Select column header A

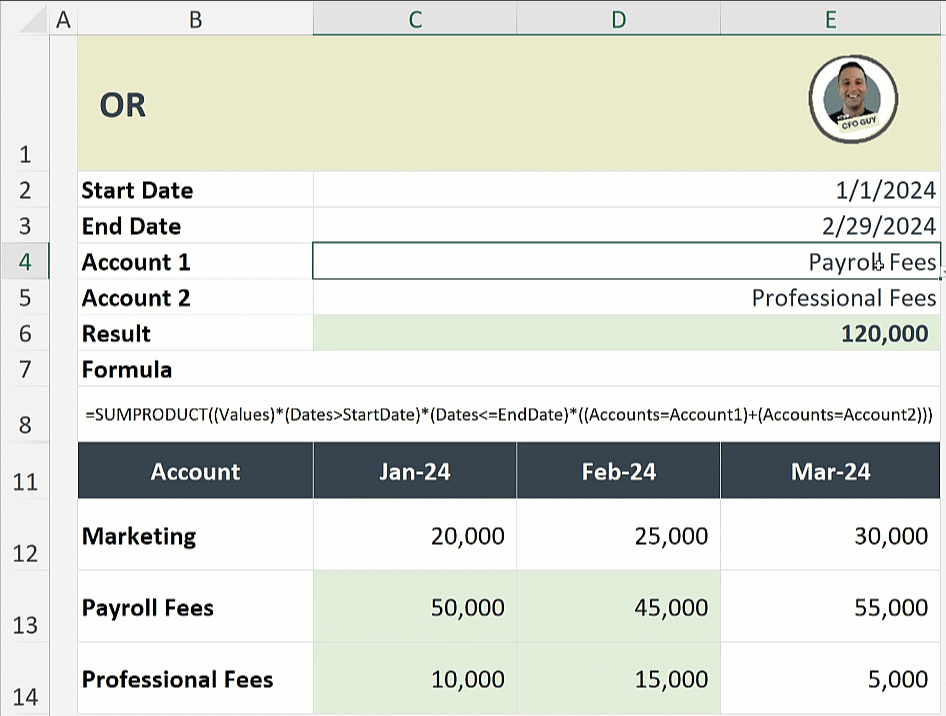coord(63,19)
